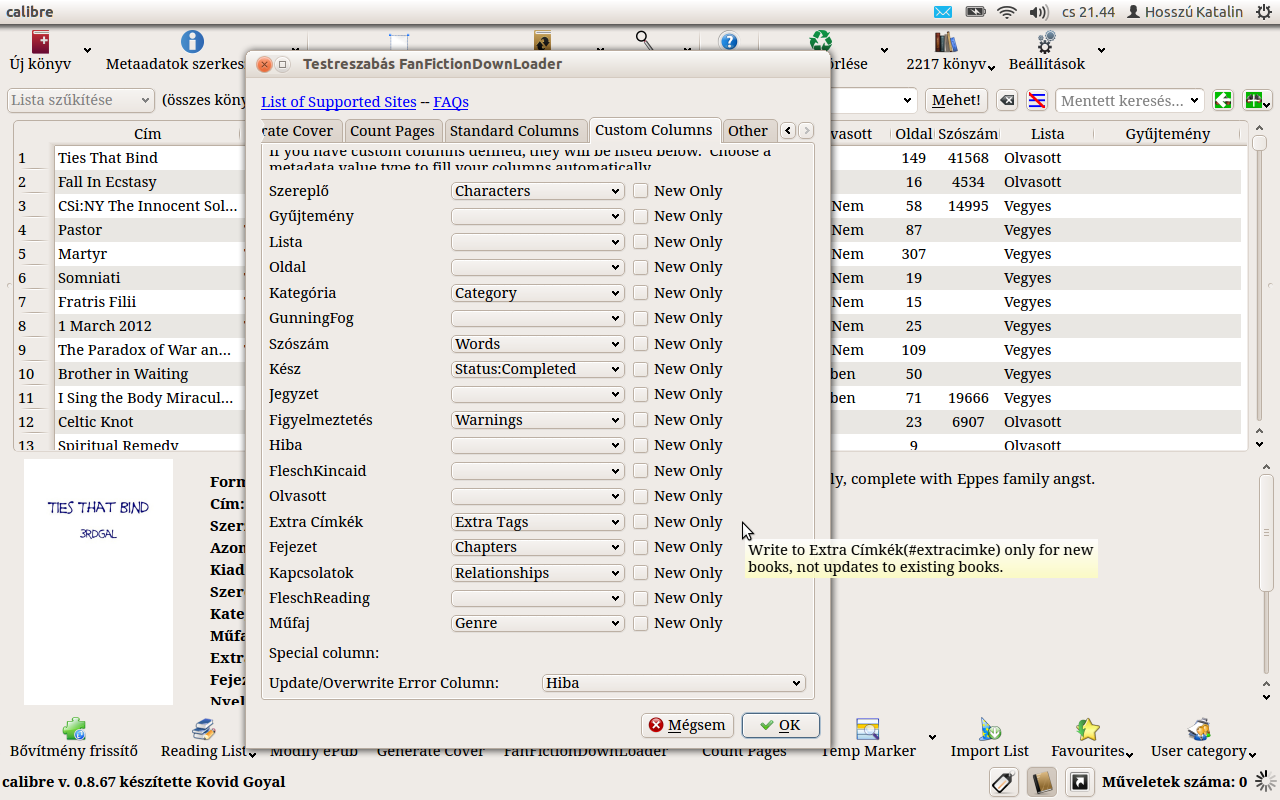
Task: Open the Import List plugin icon
Action: [x=989, y=729]
